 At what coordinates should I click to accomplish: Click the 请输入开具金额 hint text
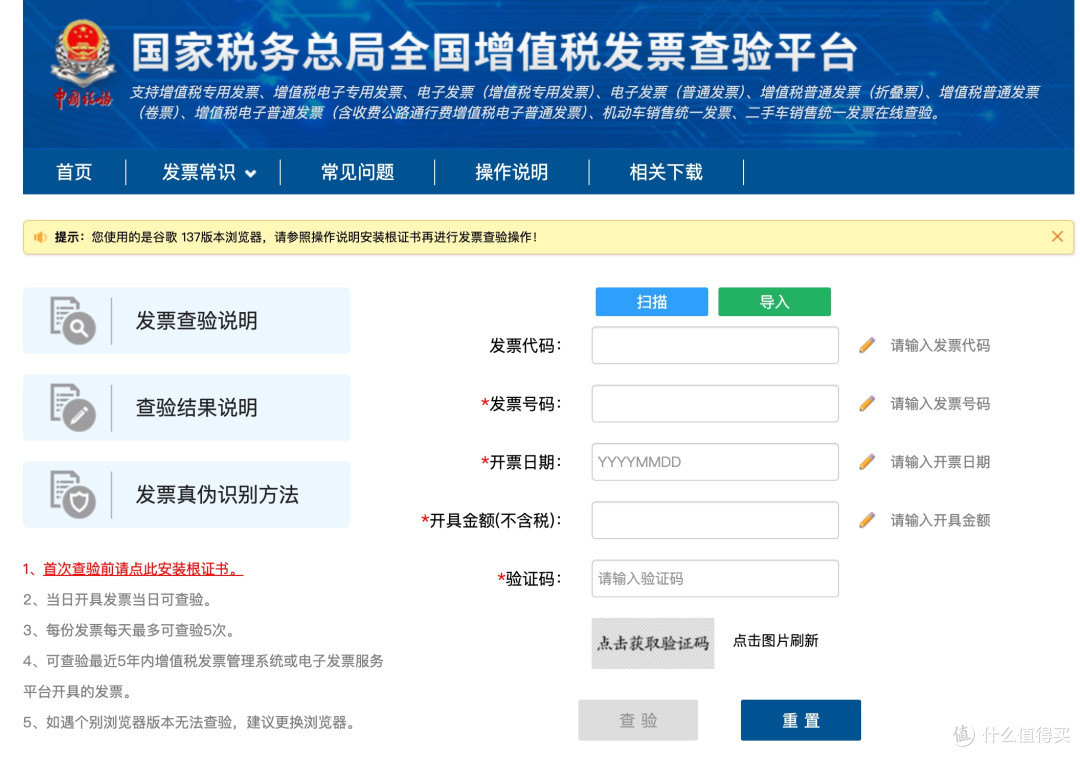coord(940,520)
